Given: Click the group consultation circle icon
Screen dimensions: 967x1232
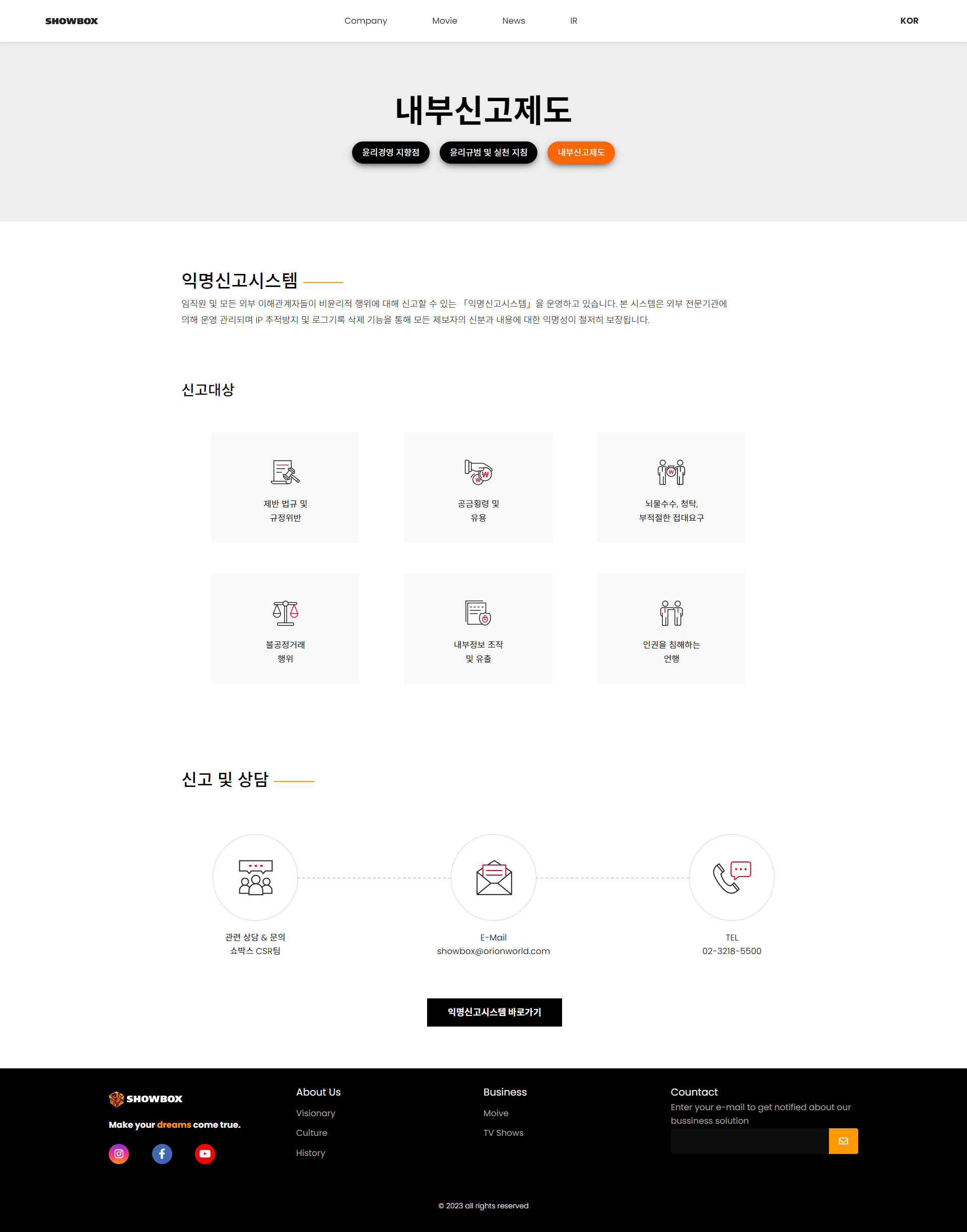Looking at the screenshot, I should click(x=255, y=877).
